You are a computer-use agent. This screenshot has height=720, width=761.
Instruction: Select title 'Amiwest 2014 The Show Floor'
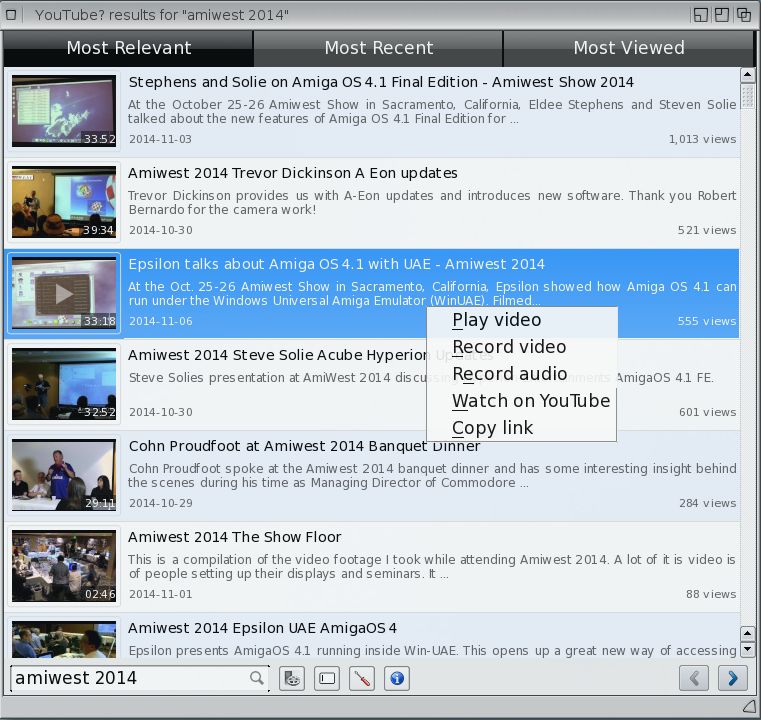pos(234,537)
